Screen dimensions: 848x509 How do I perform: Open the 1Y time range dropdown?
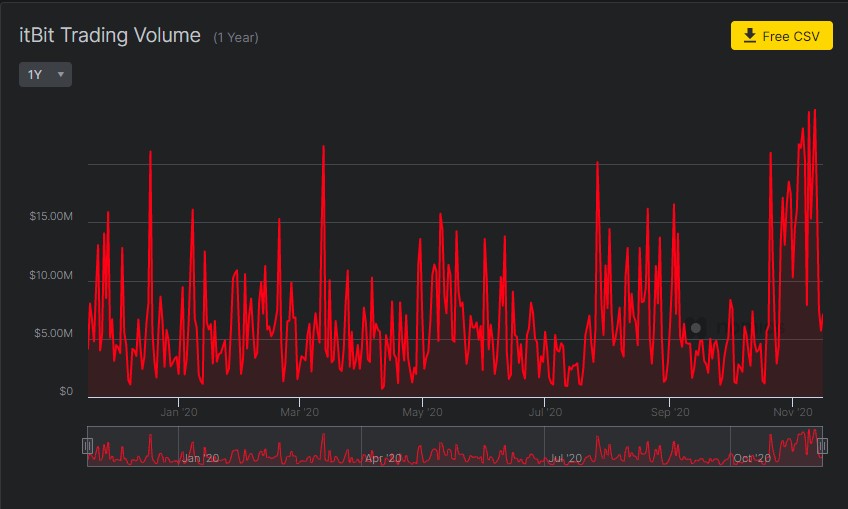click(x=45, y=75)
